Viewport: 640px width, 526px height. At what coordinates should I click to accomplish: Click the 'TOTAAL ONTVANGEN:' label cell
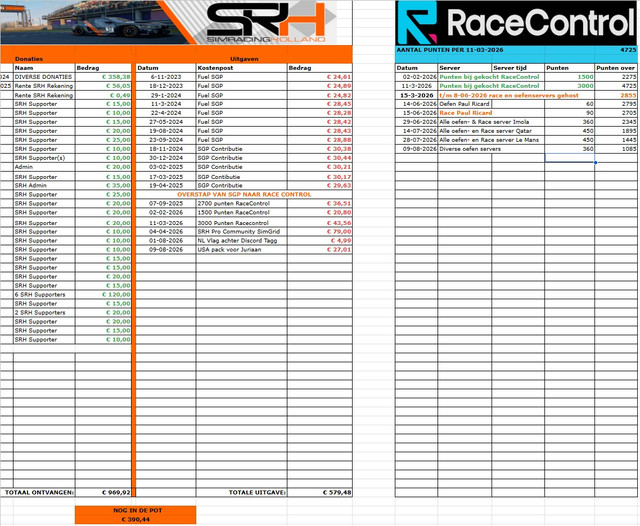tap(38, 492)
